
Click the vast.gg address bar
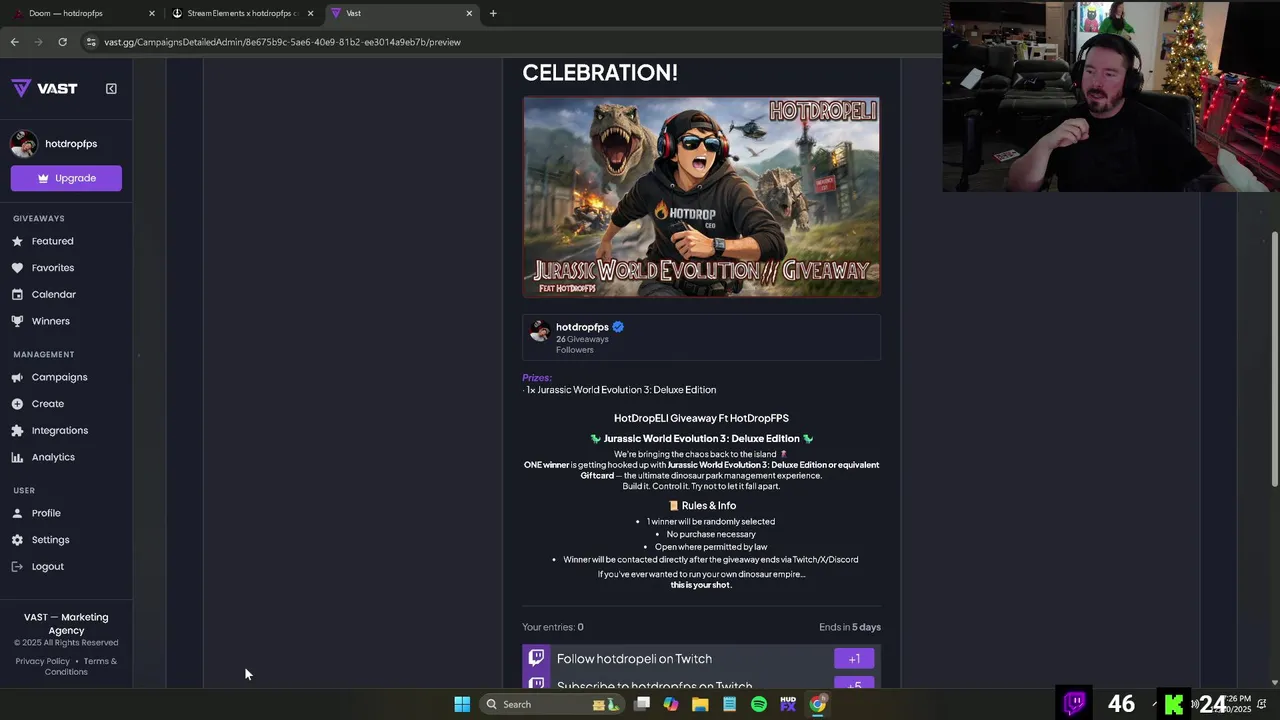pyautogui.click(x=510, y=42)
